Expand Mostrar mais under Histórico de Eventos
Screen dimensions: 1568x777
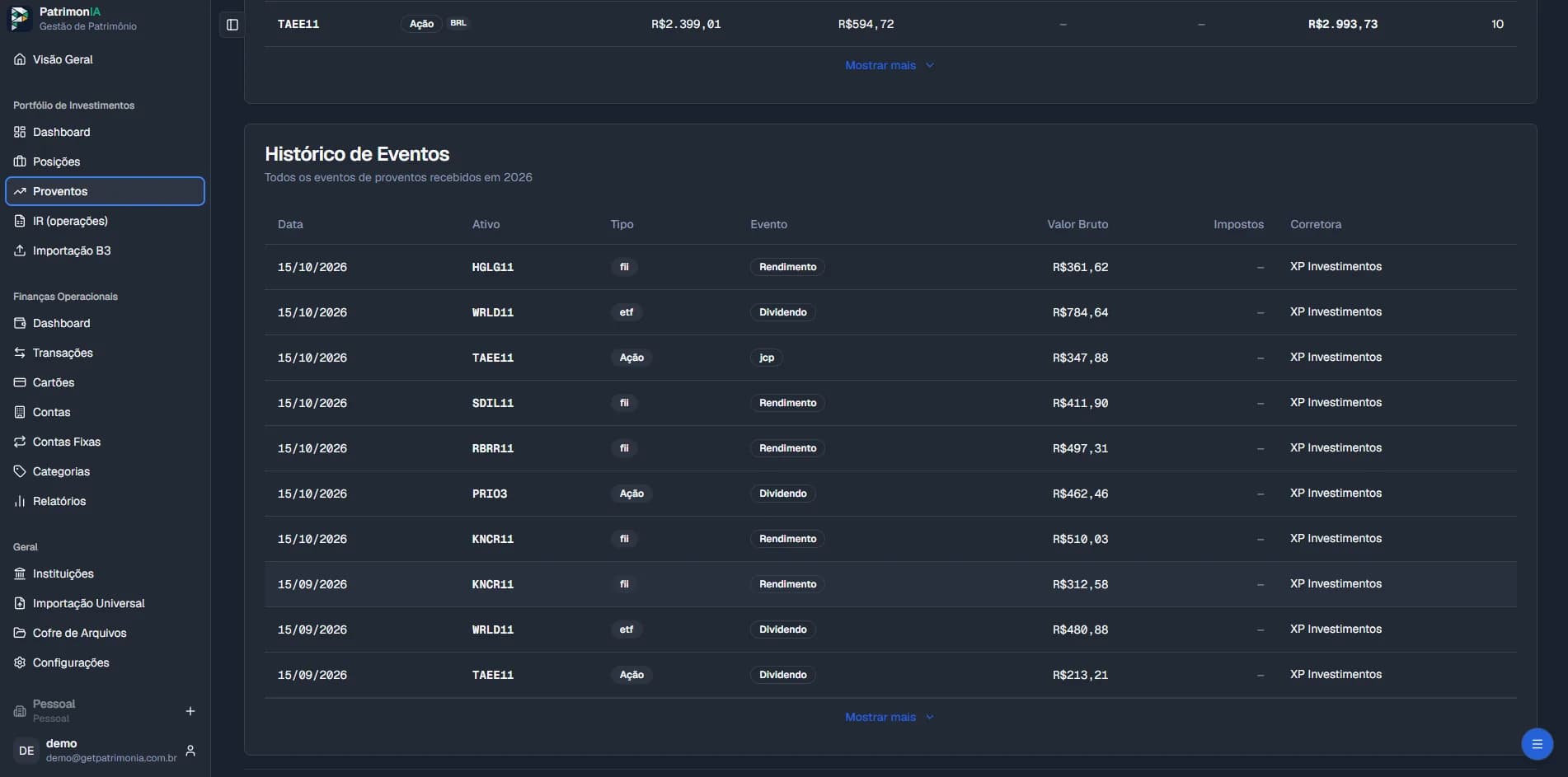890,717
